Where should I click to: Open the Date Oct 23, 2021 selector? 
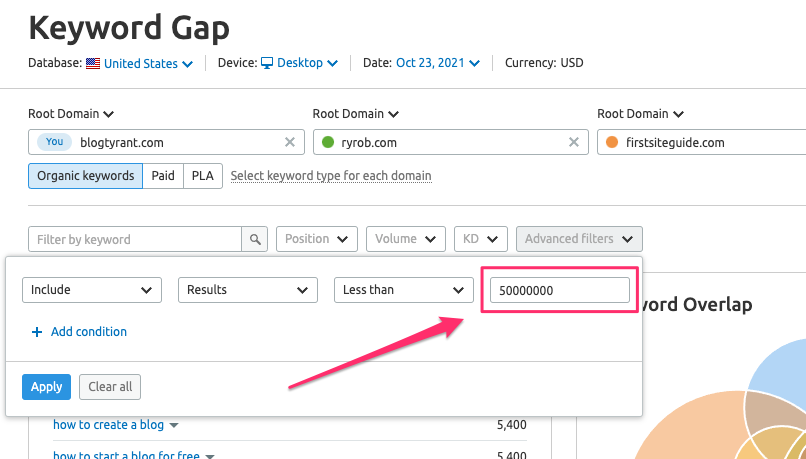(x=437, y=63)
